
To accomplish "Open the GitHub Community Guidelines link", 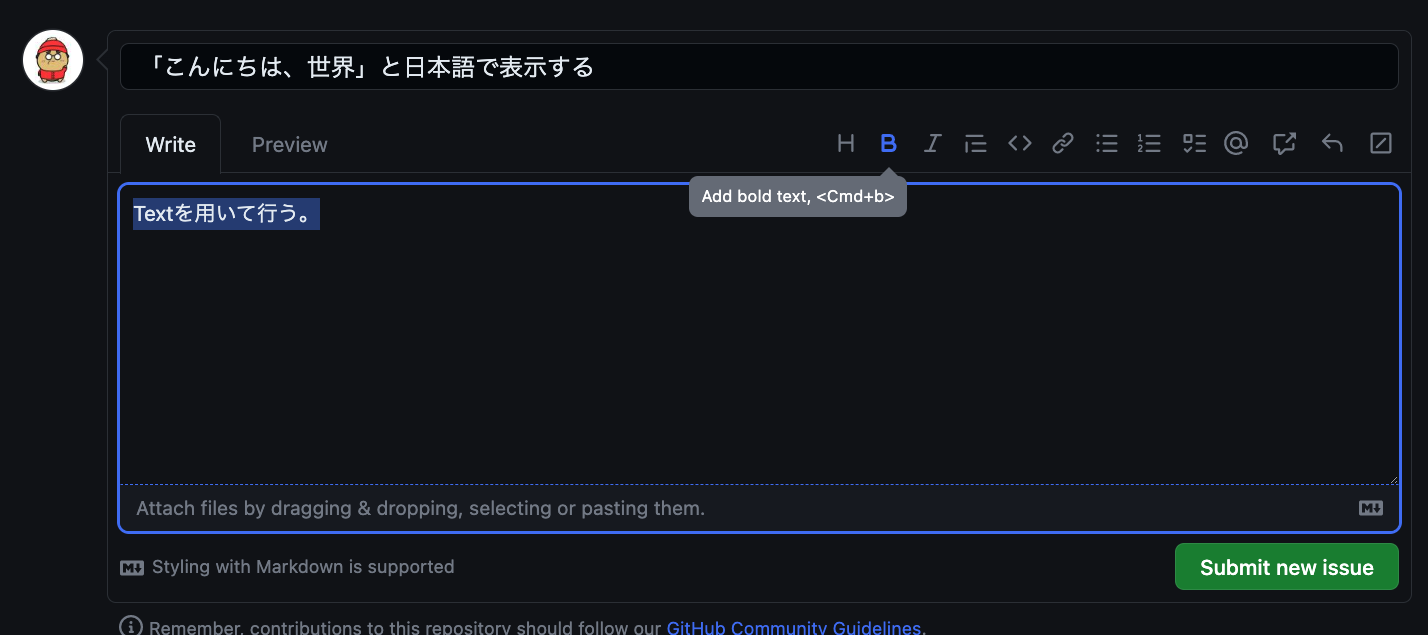I will (794, 626).
